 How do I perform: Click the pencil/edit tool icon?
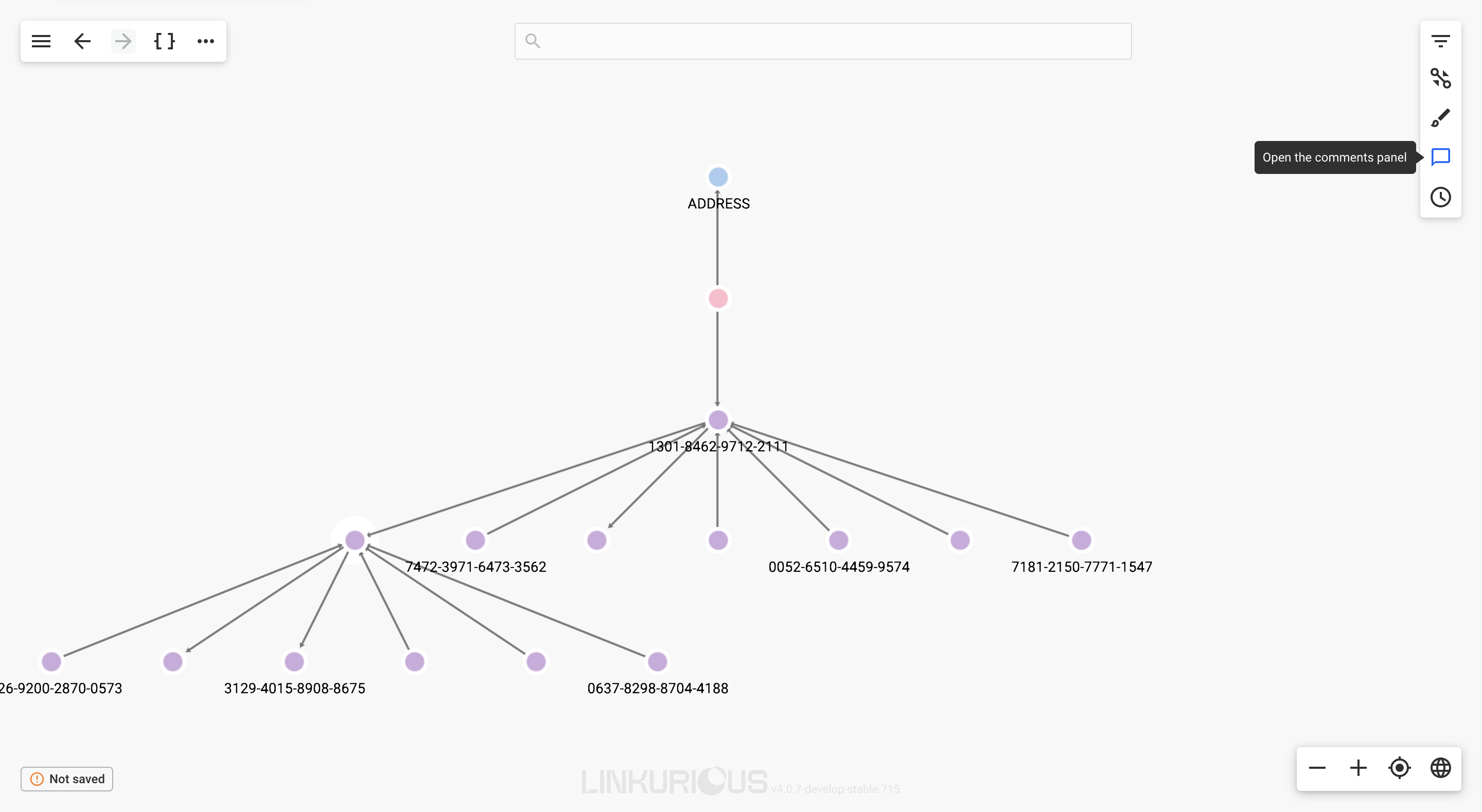click(x=1441, y=117)
